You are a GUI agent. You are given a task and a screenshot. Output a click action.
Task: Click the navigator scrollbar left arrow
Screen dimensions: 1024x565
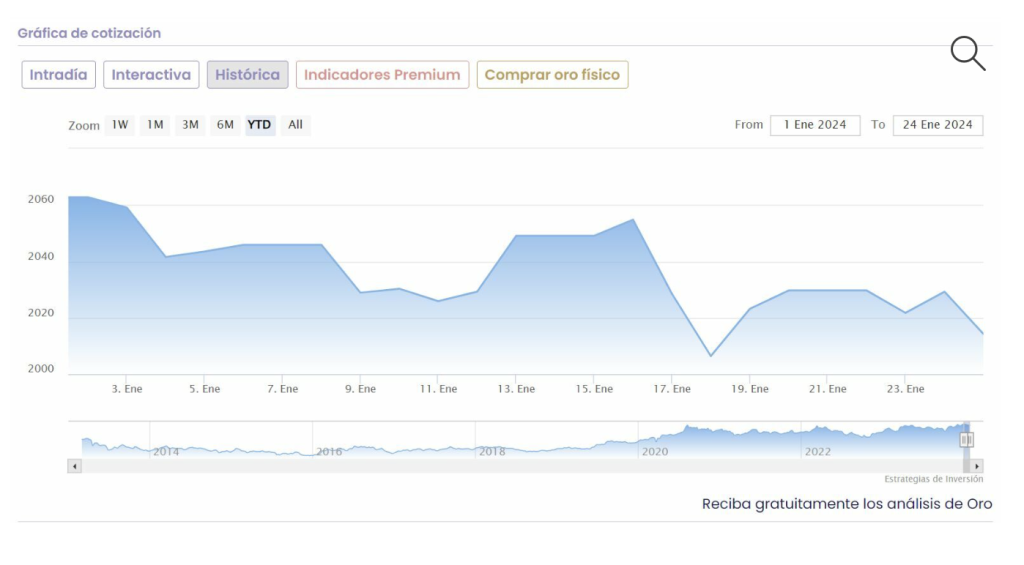click(x=74, y=466)
